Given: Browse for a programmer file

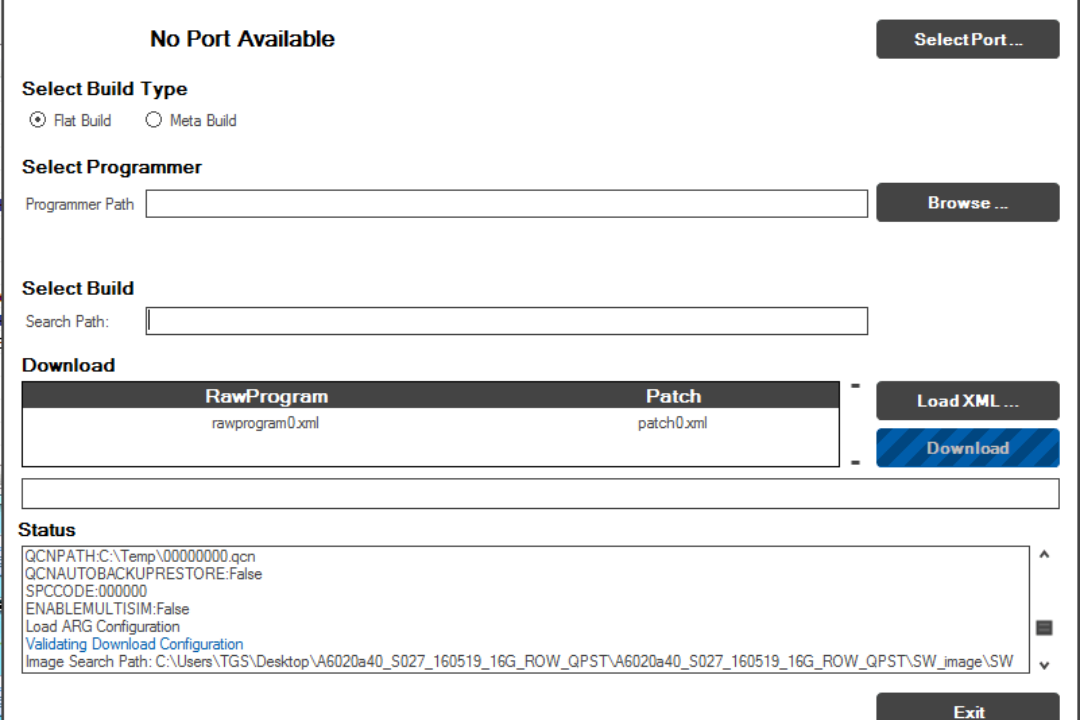Looking at the screenshot, I should point(967,203).
